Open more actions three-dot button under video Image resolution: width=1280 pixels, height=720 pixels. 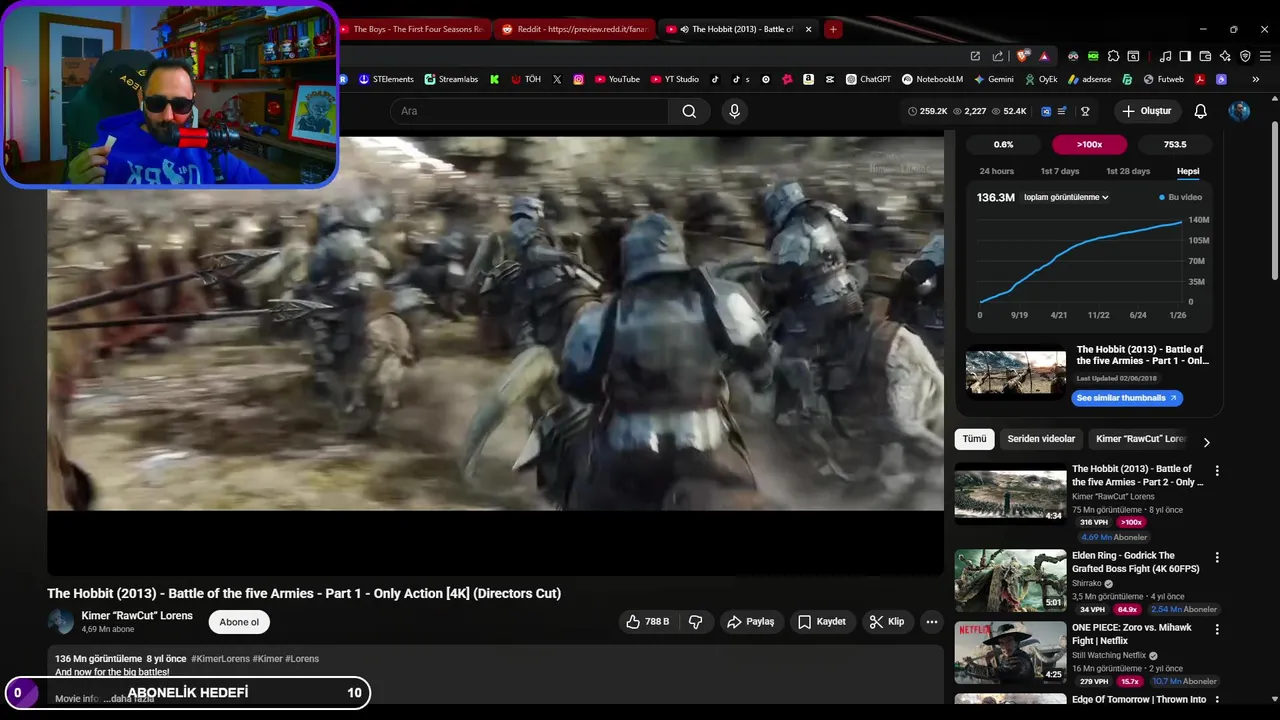931,622
